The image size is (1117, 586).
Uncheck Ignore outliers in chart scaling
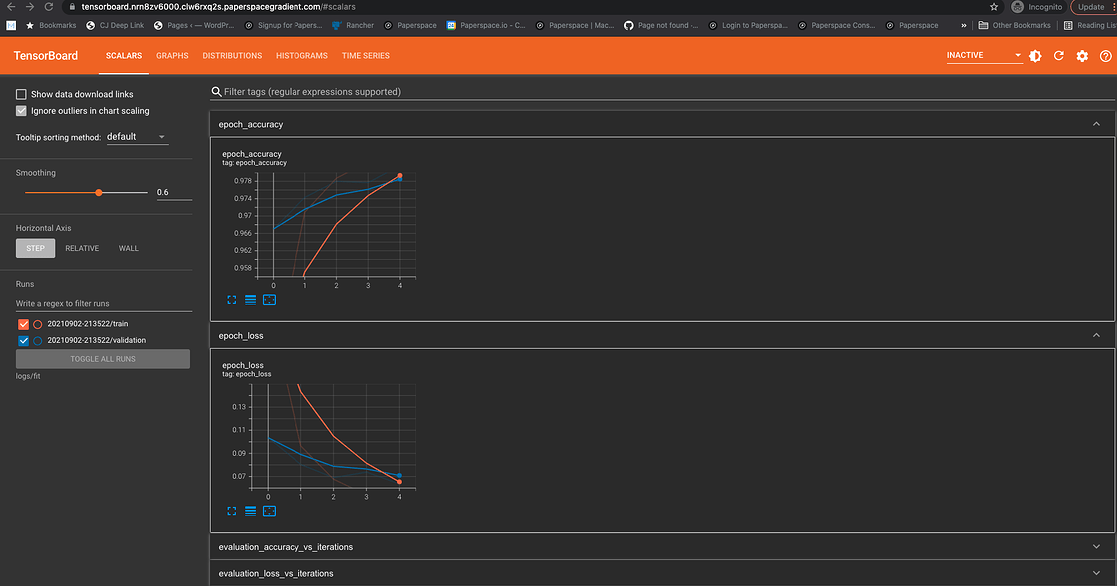(x=21, y=111)
